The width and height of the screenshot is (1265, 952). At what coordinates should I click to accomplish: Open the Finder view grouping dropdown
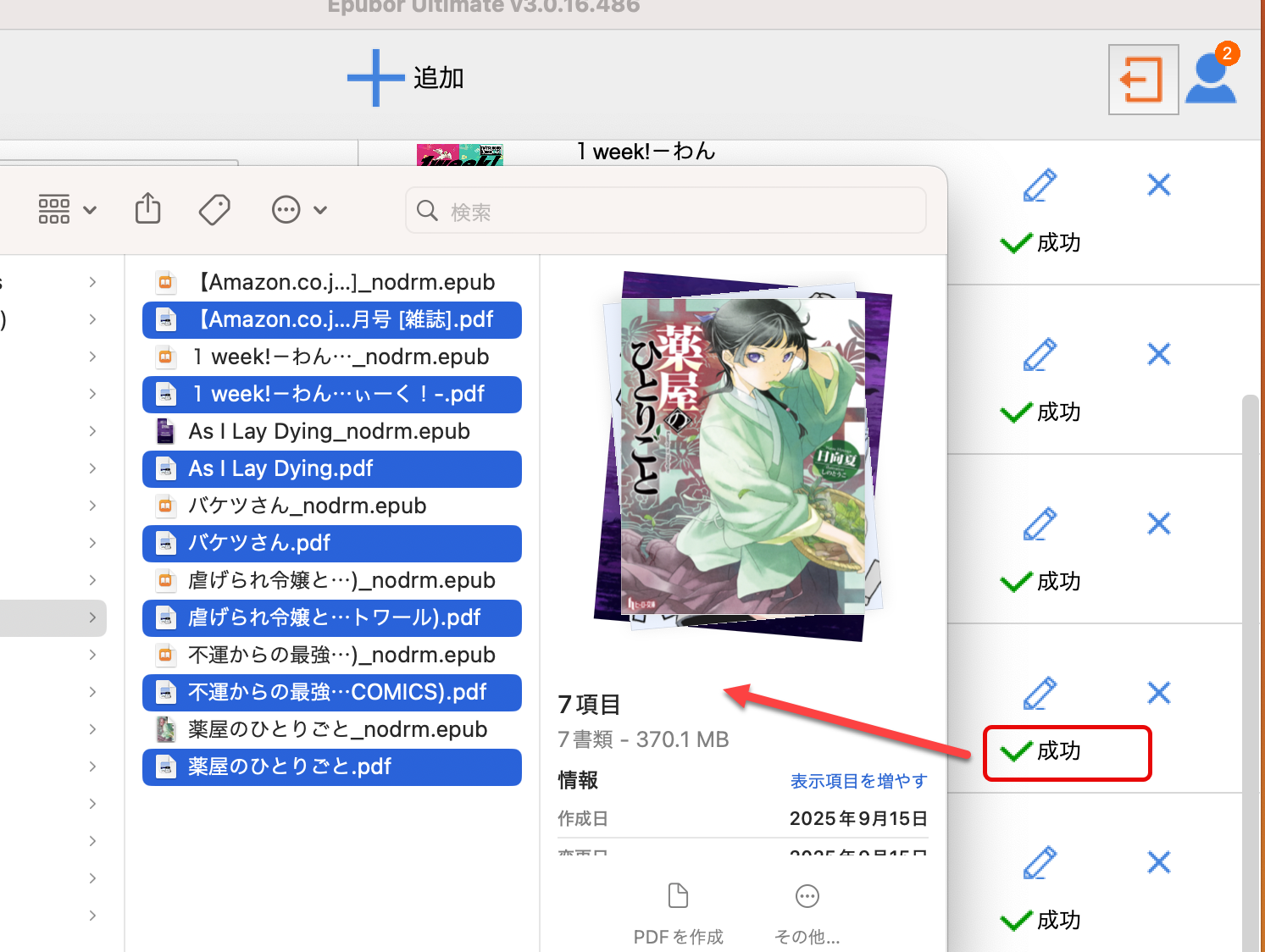[x=67, y=209]
